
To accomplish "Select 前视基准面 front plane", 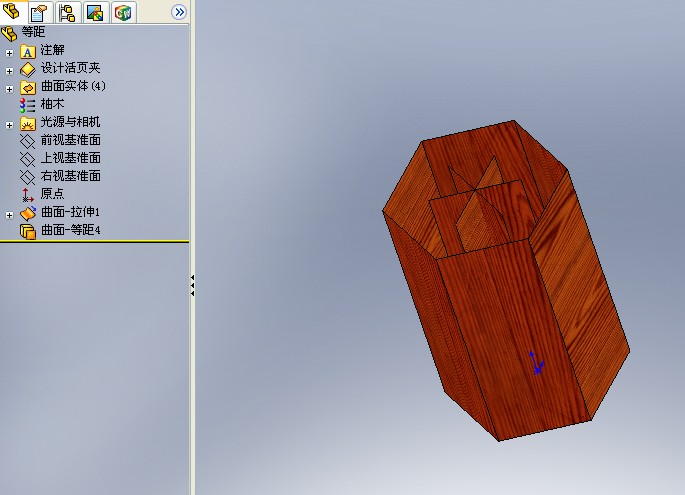I will (x=70, y=140).
